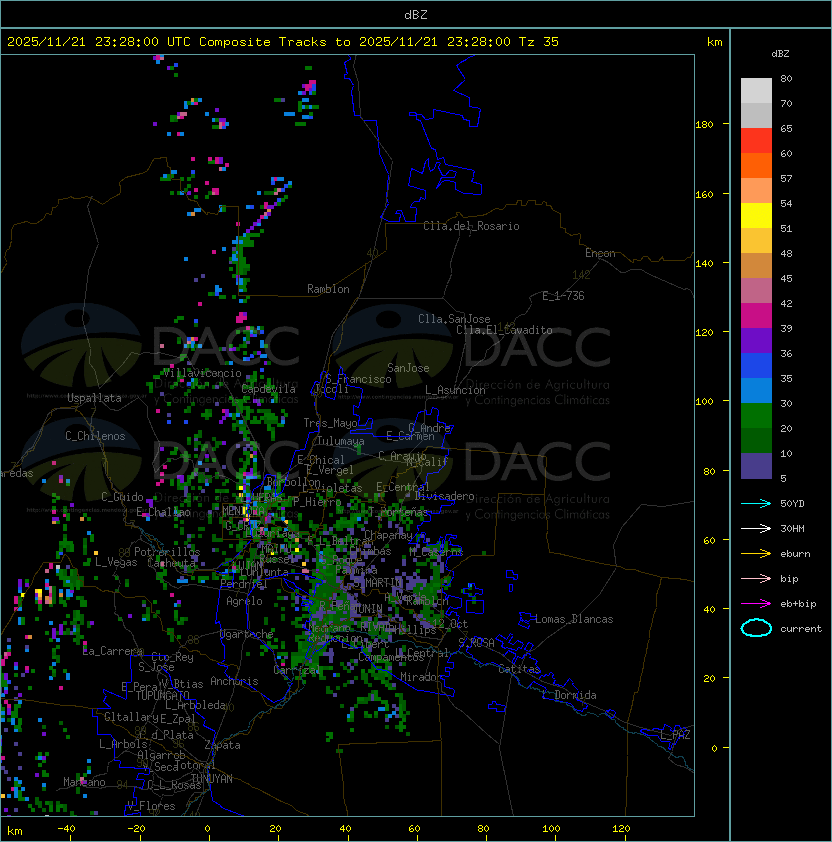Click the '57' value on the dBZ scale
The width and height of the screenshot is (832, 842).
pyautogui.click(x=786, y=178)
